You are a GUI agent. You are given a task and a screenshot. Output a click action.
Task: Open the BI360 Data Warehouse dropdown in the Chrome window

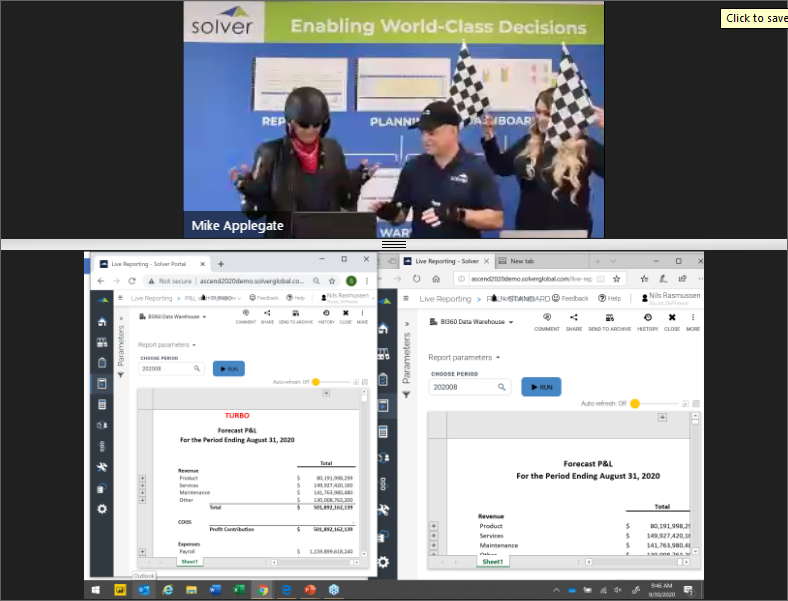[x=173, y=317]
